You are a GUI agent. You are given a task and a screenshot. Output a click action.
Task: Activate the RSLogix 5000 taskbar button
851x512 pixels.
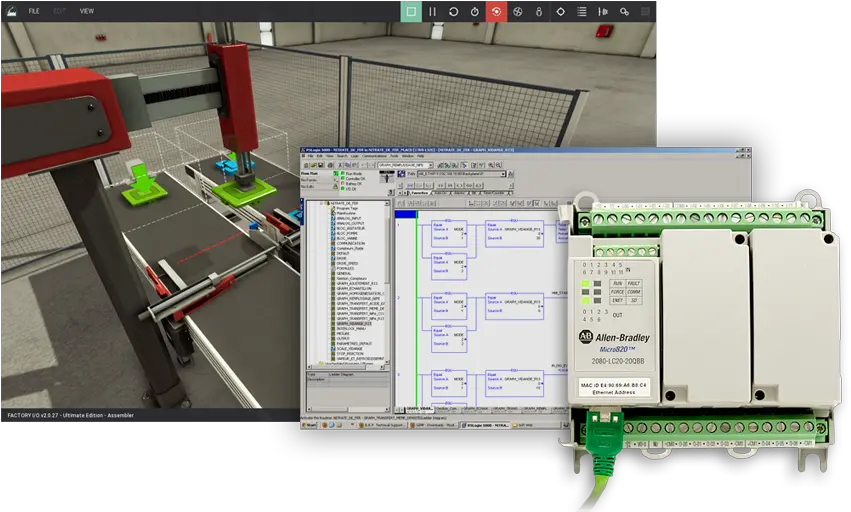(486, 425)
